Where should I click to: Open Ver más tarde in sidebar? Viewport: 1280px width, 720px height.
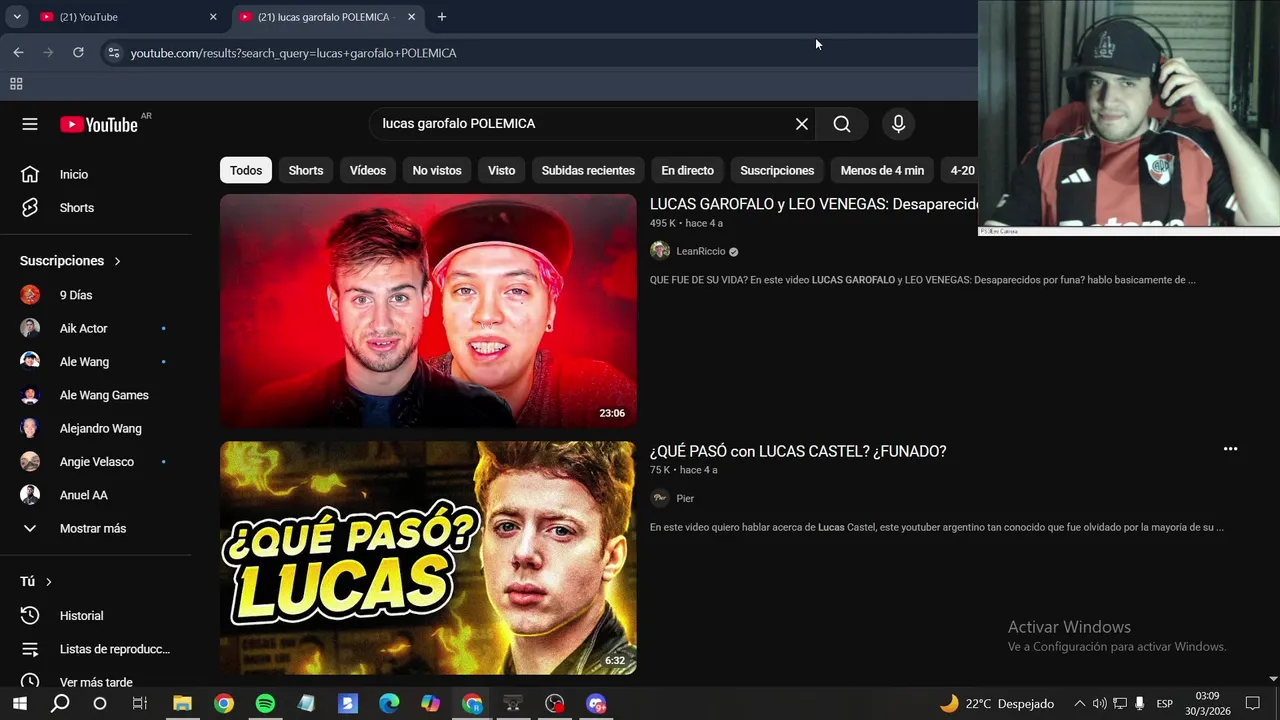(x=96, y=681)
